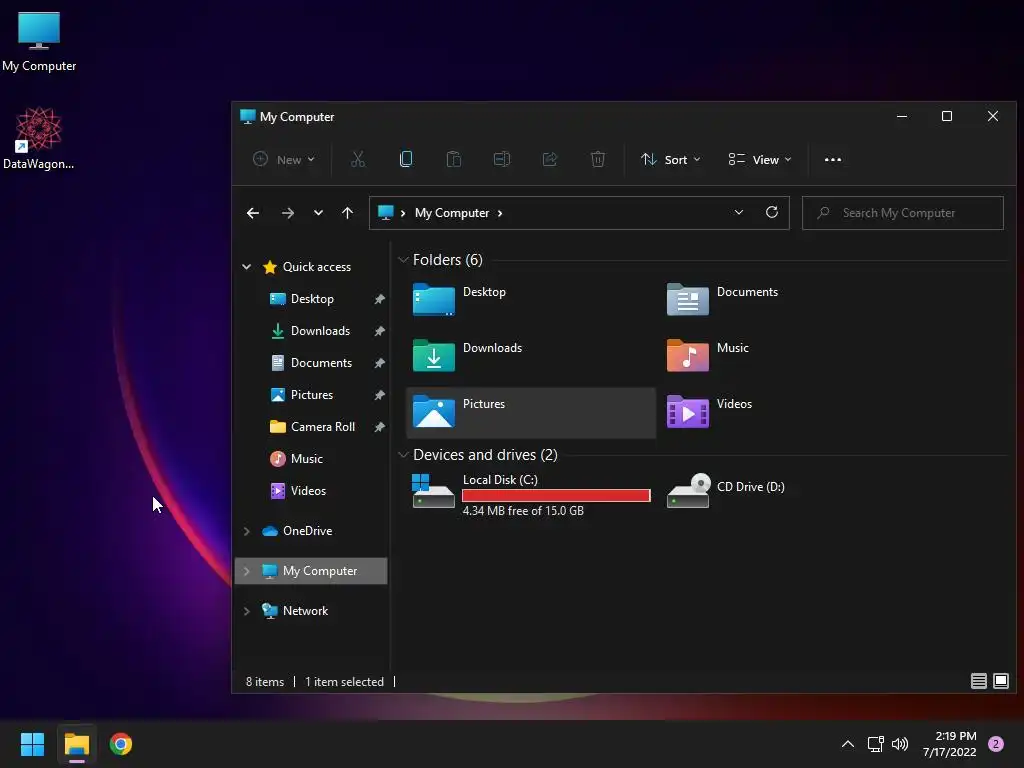The image size is (1024, 768).
Task: Go back with the left arrow
Action: click(x=253, y=213)
